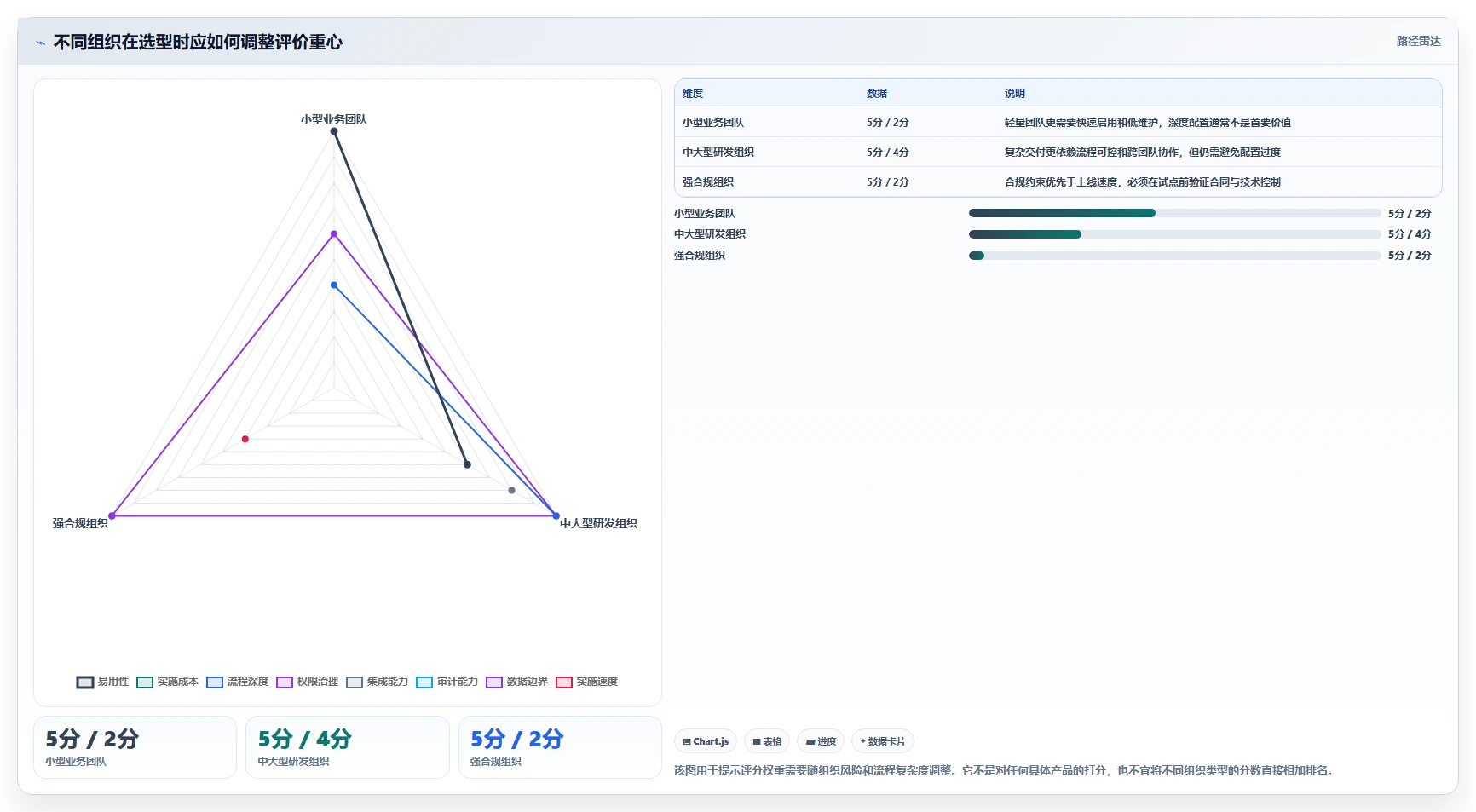The height and width of the screenshot is (812, 1476).
Task: Click the 中大型研发组织 table row cell
Action: pyautogui.click(x=718, y=153)
